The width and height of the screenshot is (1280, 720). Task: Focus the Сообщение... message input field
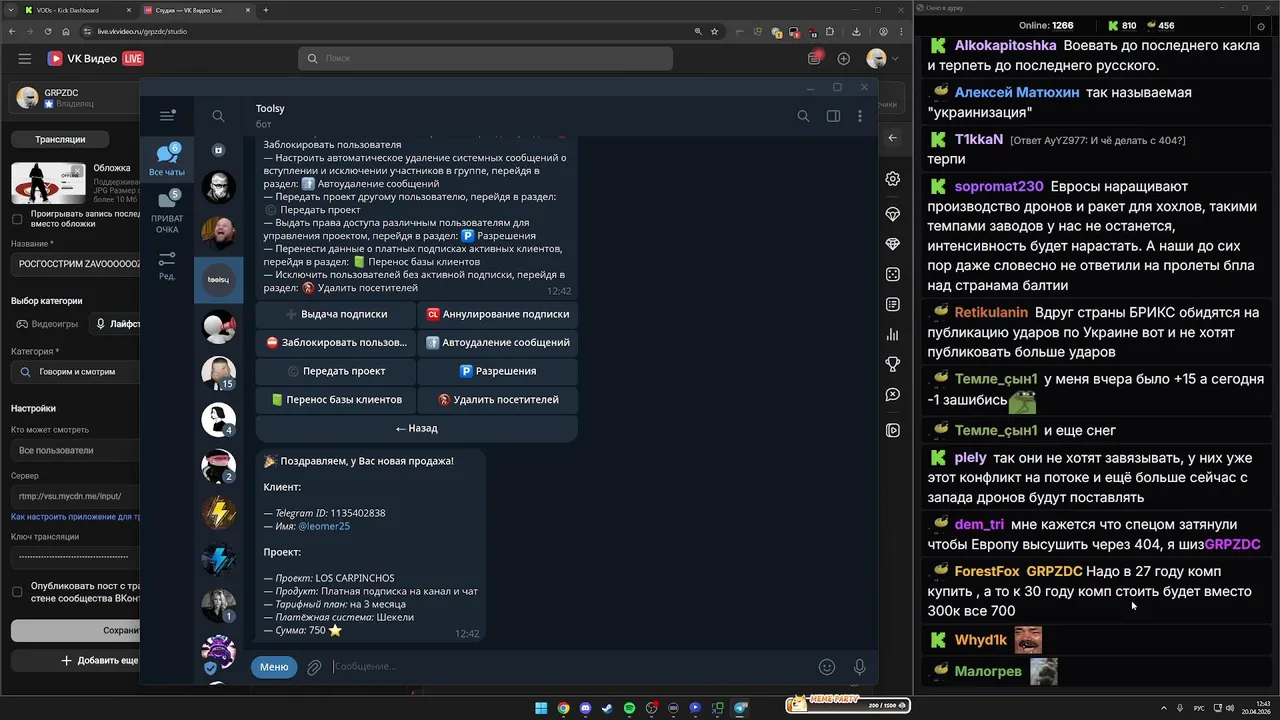570,667
